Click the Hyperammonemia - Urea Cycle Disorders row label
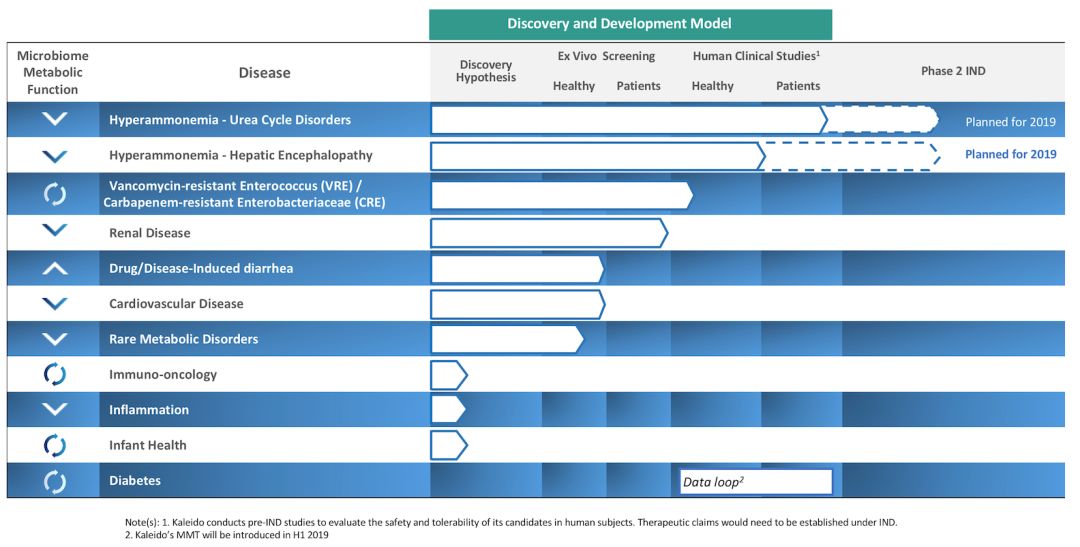Screen dimensions: 1080x547 (230, 120)
